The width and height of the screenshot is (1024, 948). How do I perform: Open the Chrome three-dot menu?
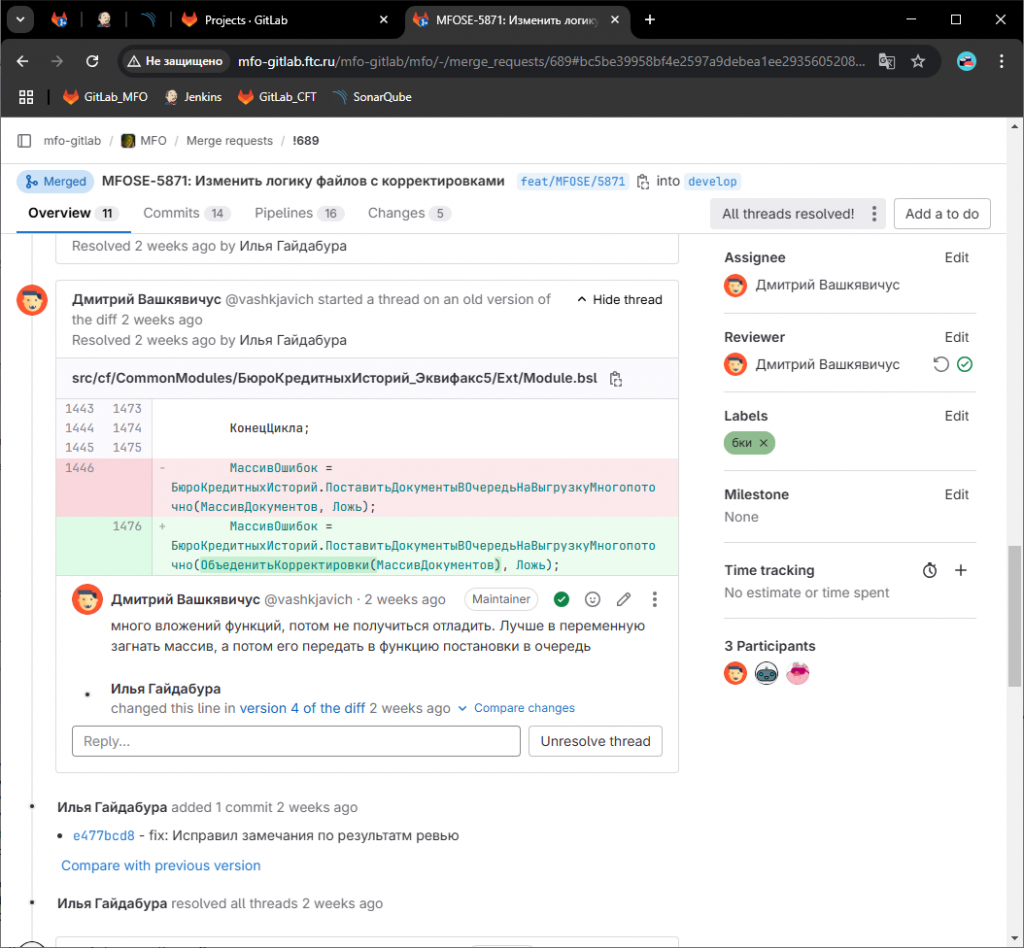click(1001, 61)
